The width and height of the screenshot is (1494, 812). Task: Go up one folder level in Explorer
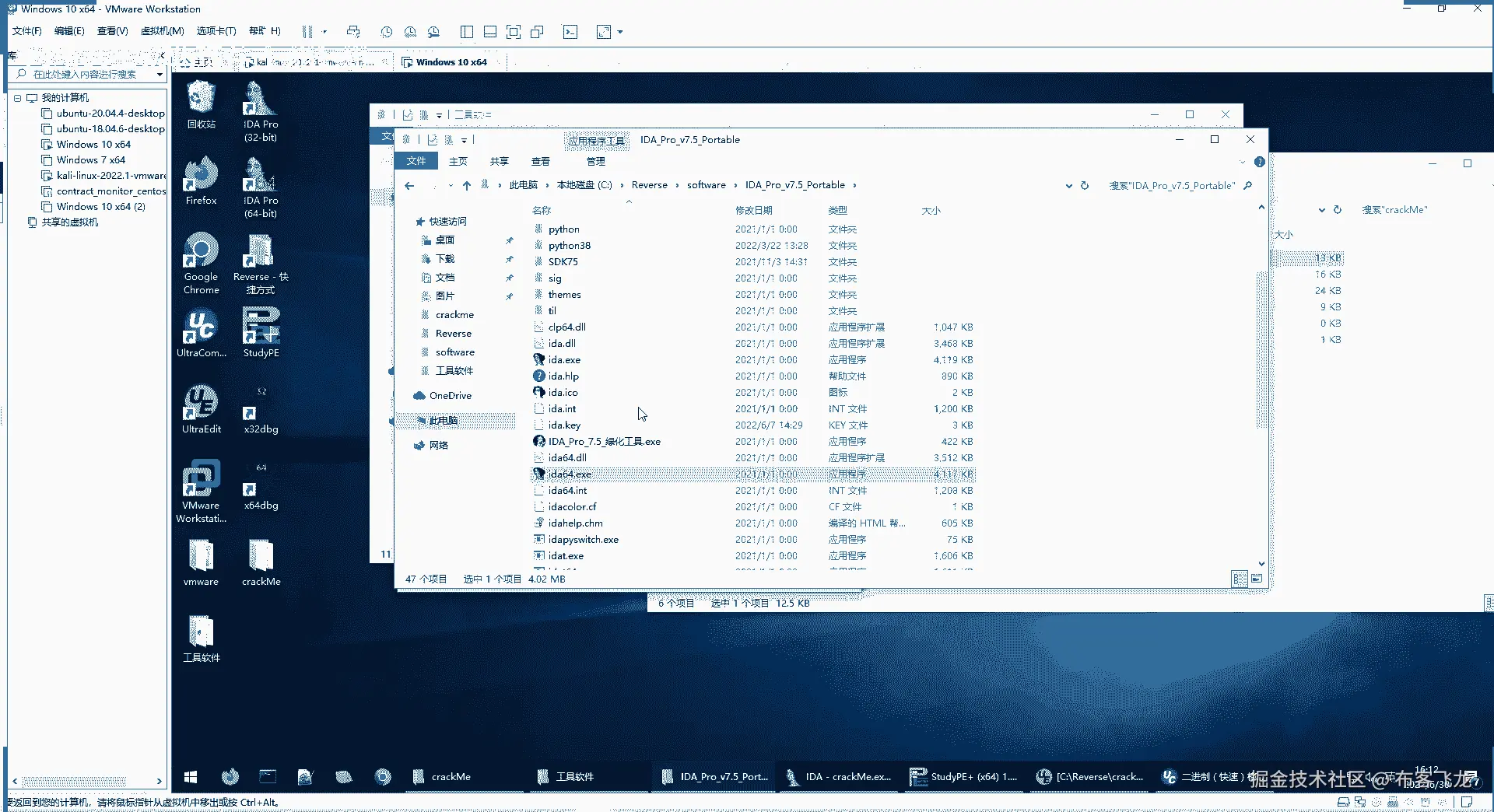tap(467, 185)
